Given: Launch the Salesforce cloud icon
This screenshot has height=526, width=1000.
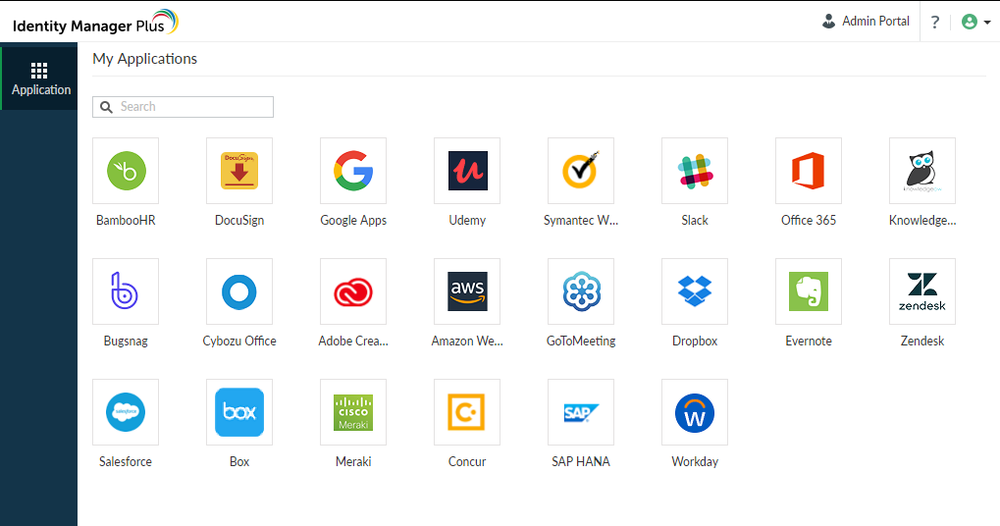Looking at the screenshot, I should pos(126,413).
